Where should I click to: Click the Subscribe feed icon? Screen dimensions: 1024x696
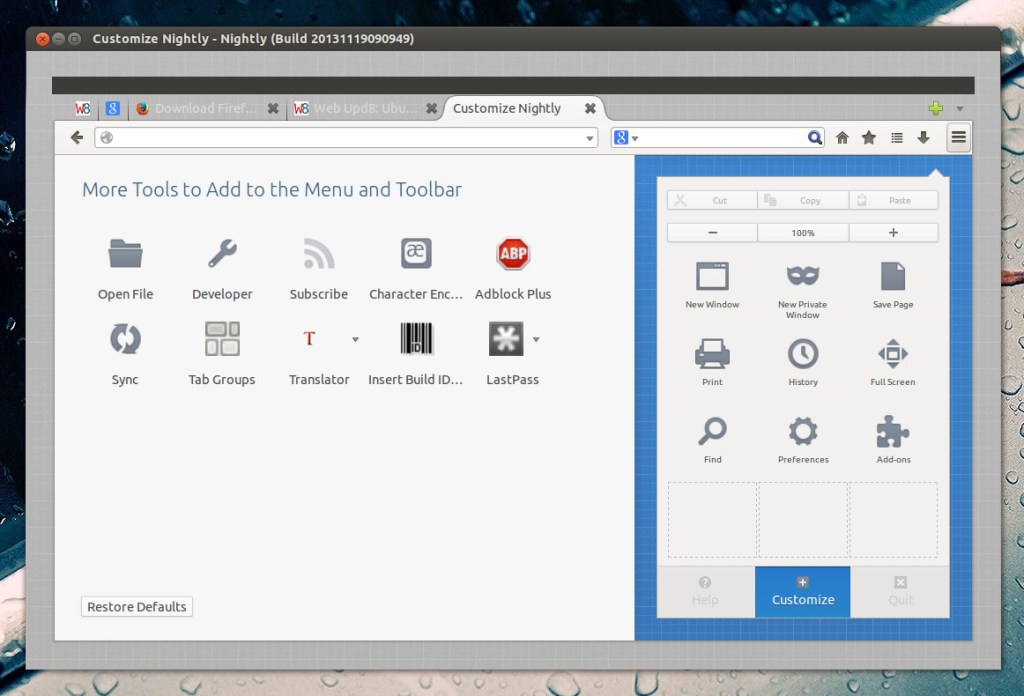[x=318, y=253]
